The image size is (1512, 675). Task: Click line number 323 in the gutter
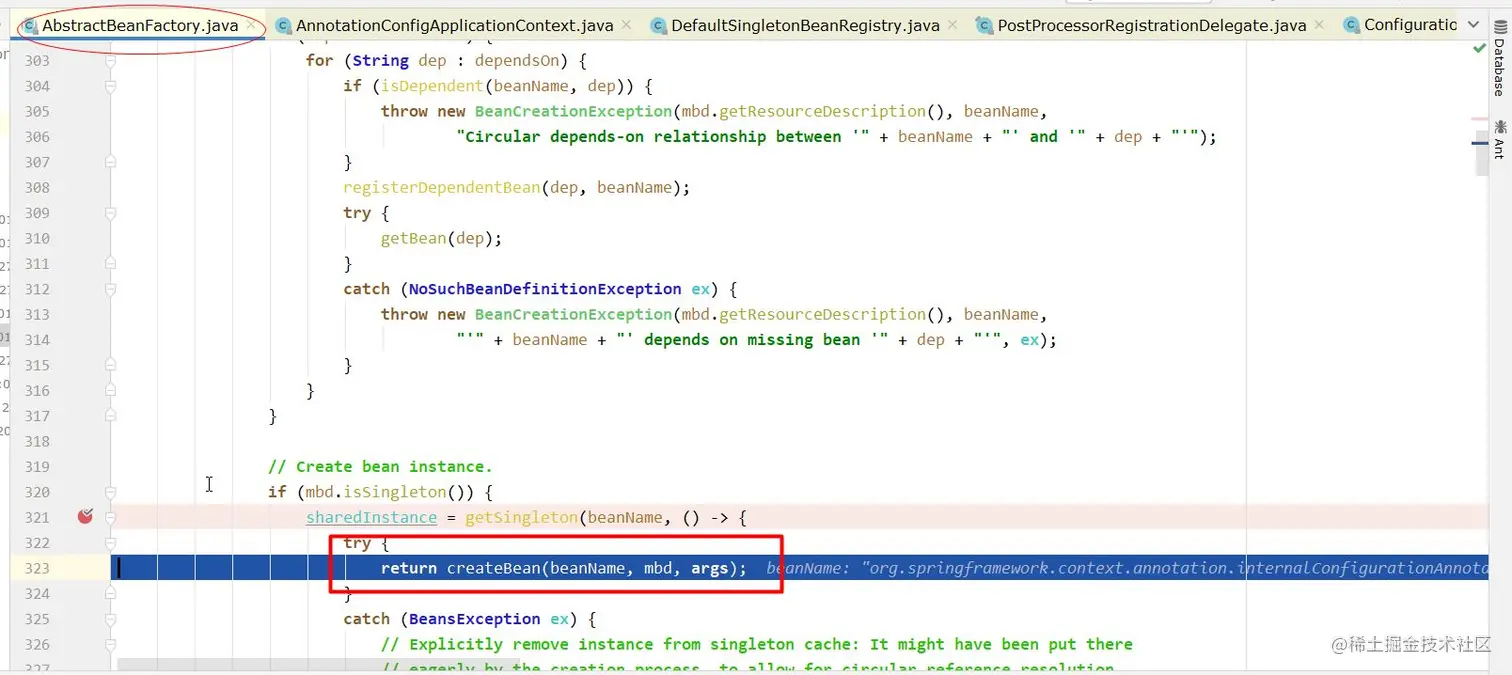click(x=37, y=568)
